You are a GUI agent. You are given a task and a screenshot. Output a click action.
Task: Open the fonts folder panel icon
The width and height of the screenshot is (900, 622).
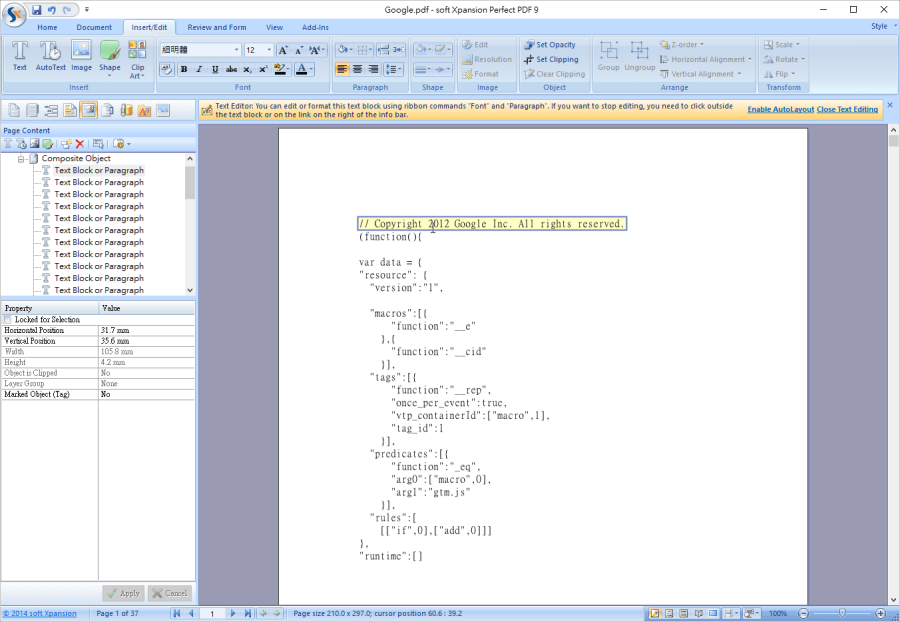click(x=144, y=110)
